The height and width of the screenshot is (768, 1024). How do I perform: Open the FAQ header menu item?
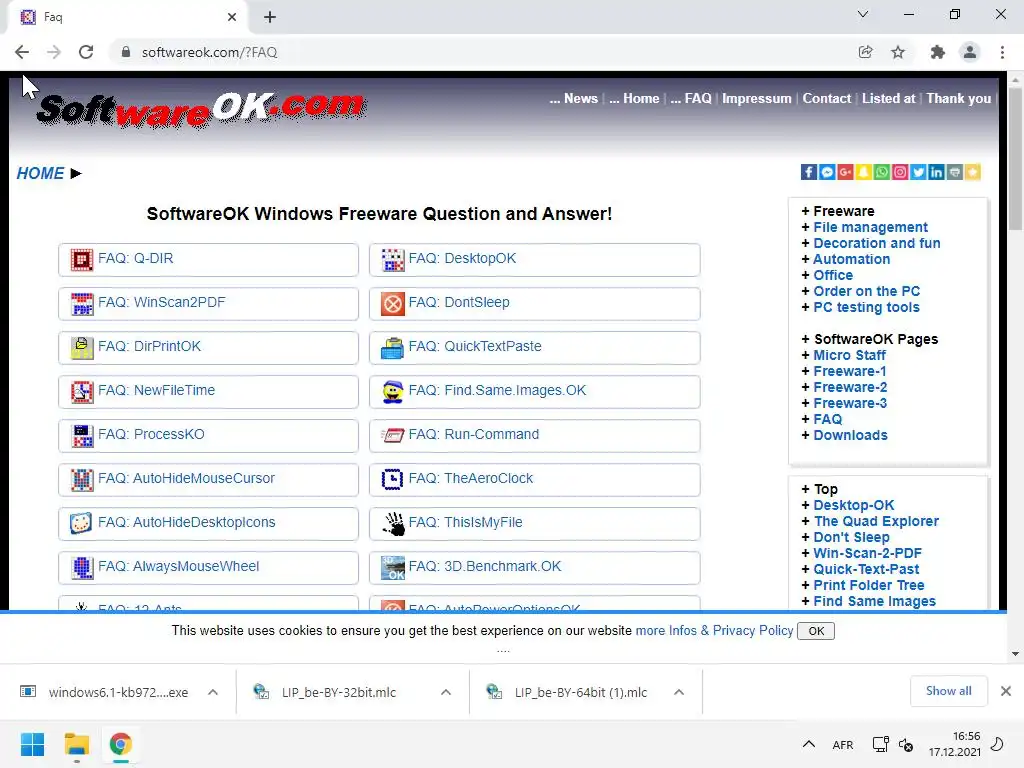pyautogui.click(x=691, y=98)
